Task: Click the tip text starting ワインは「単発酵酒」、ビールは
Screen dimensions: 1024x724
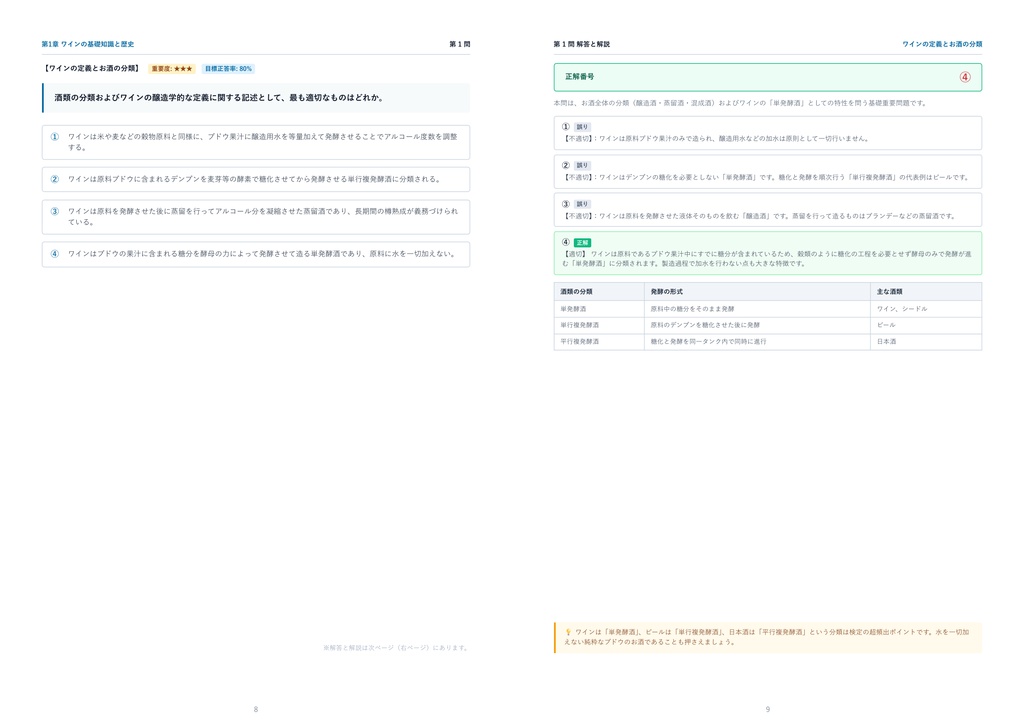Action: coord(767,637)
